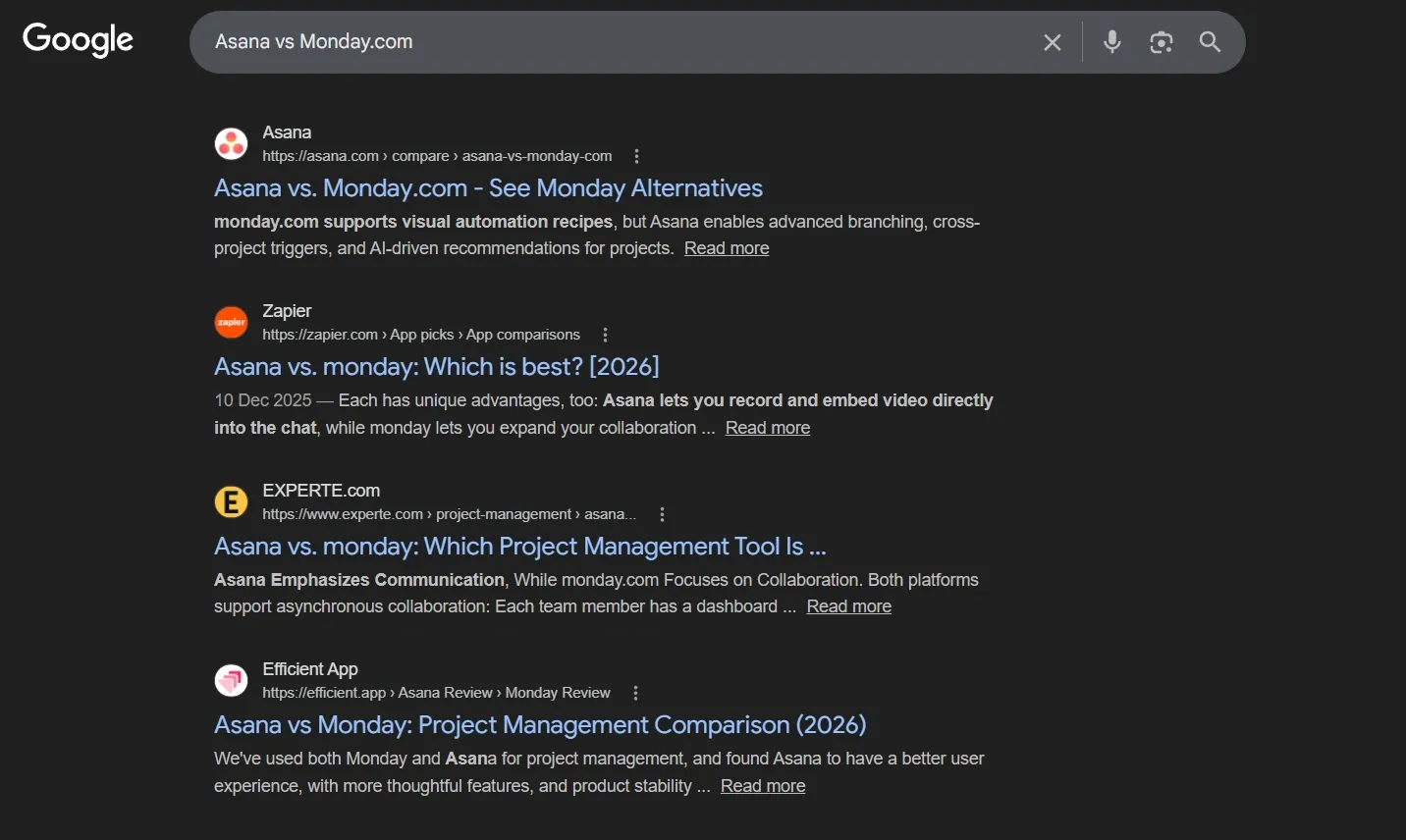1406x840 pixels.
Task: Click the Google logo
Action: [x=77, y=40]
